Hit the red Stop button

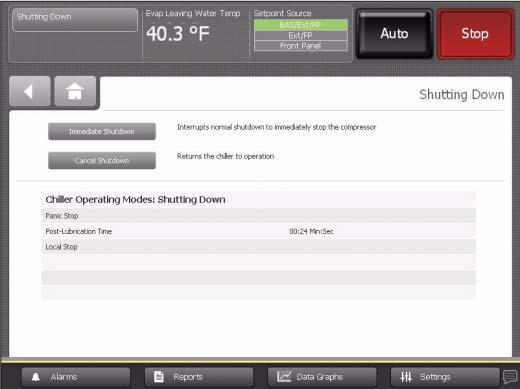click(475, 34)
